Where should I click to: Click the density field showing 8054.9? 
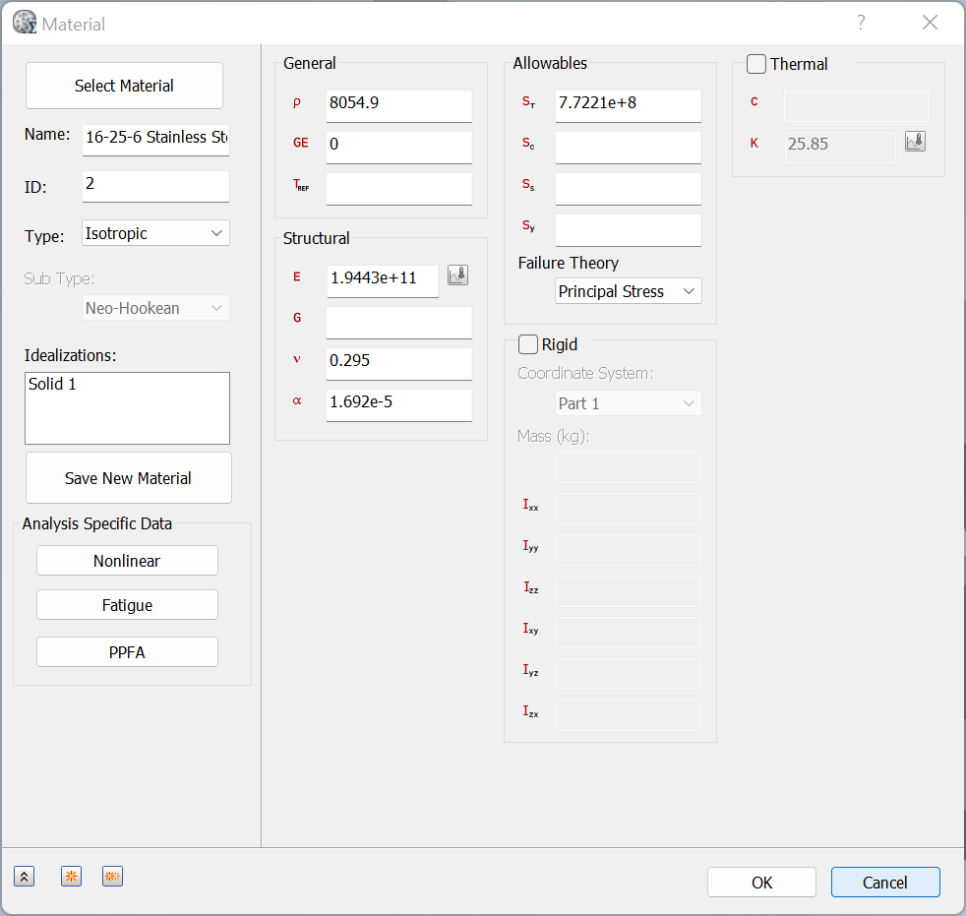(x=398, y=102)
